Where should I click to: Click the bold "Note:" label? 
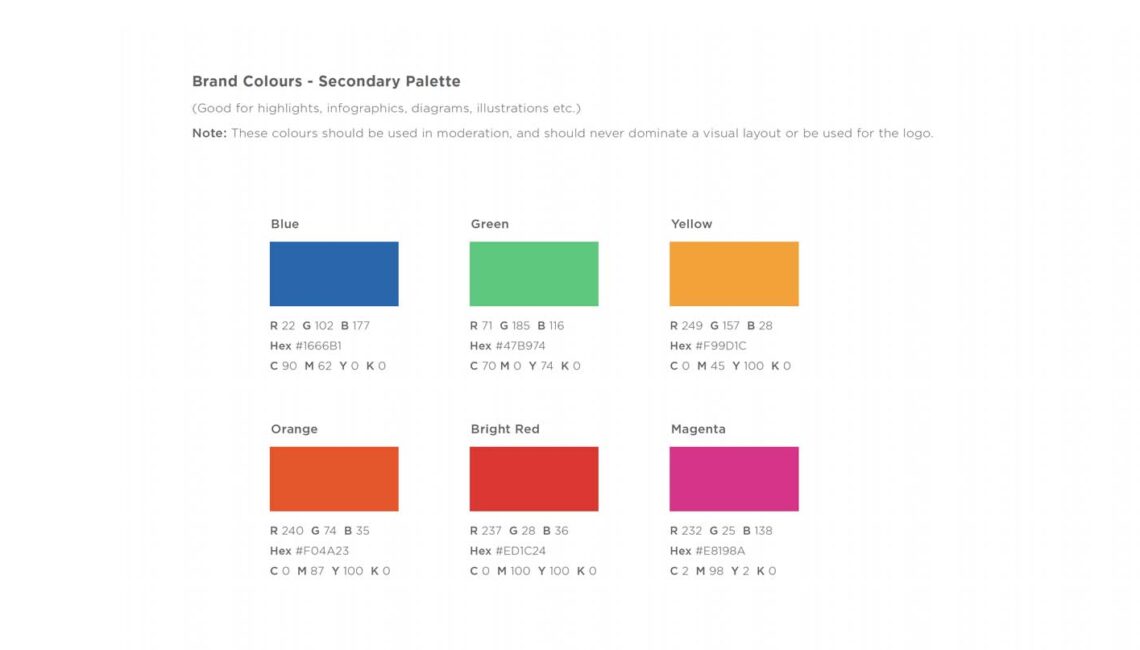click(209, 133)
